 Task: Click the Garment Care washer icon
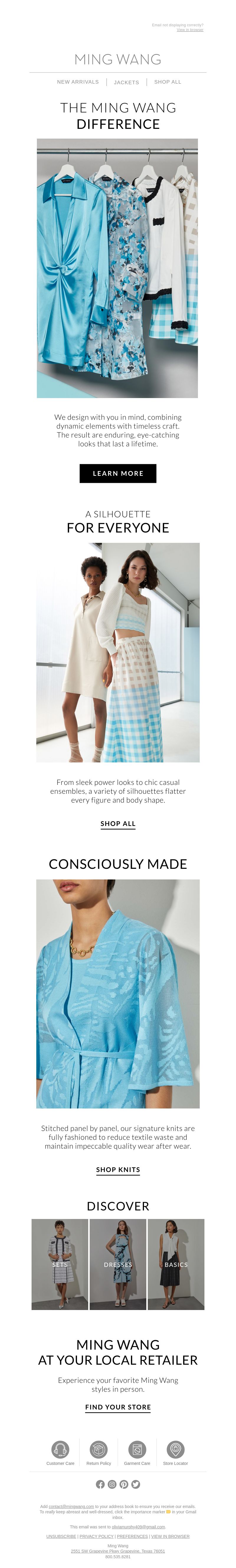(x=137, y=1449)
